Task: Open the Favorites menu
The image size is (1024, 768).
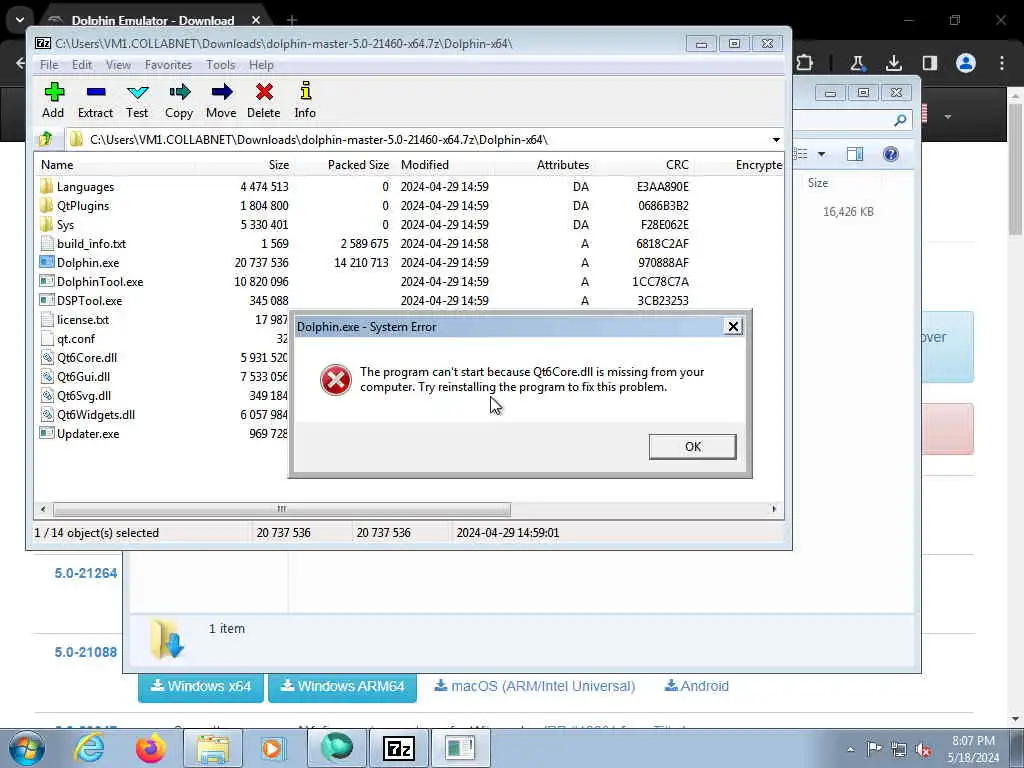Action: coord(168,65)
